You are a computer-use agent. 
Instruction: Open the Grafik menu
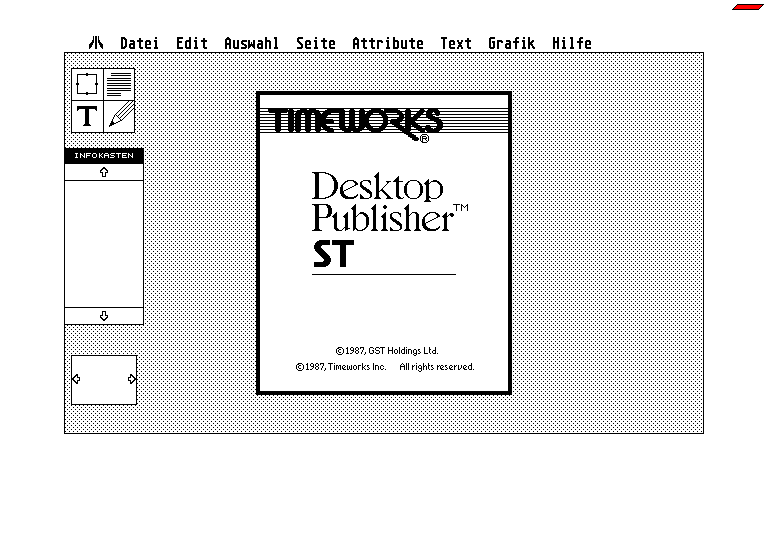click(511, 43)
